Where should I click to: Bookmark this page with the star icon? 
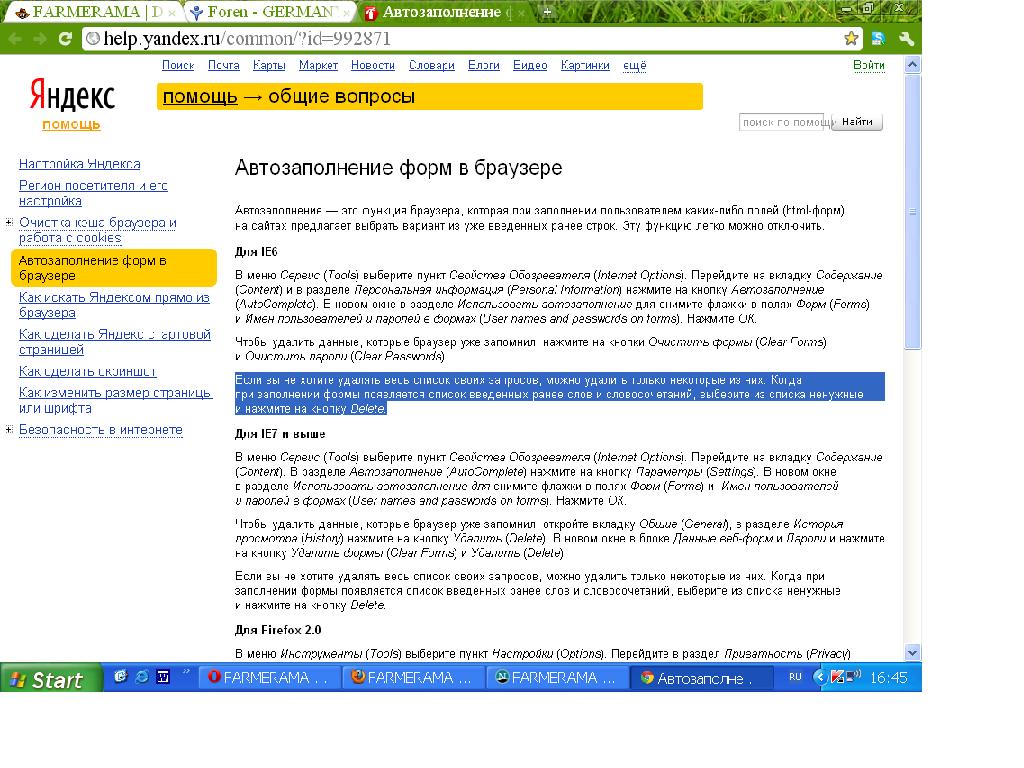click(x=850, y=39)
